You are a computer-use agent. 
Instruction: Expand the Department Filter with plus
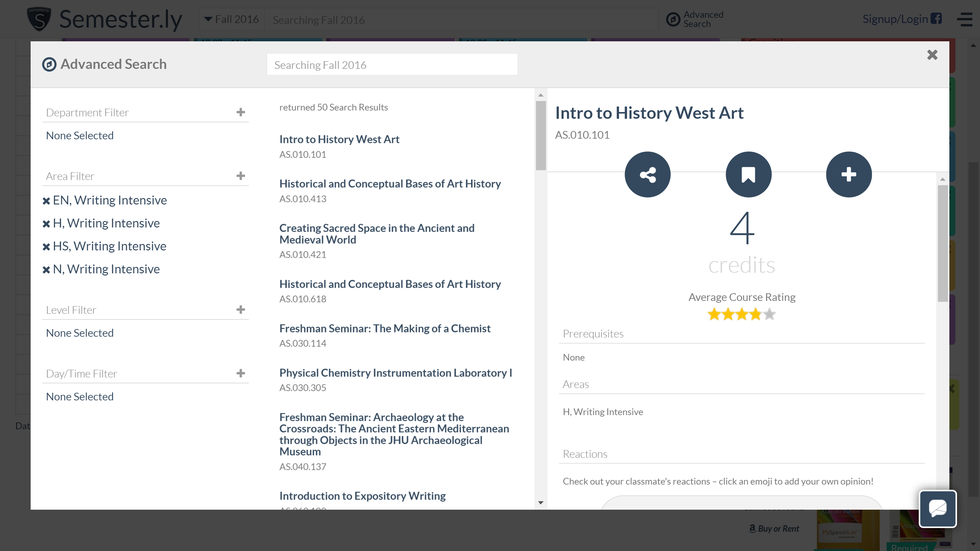240,112
